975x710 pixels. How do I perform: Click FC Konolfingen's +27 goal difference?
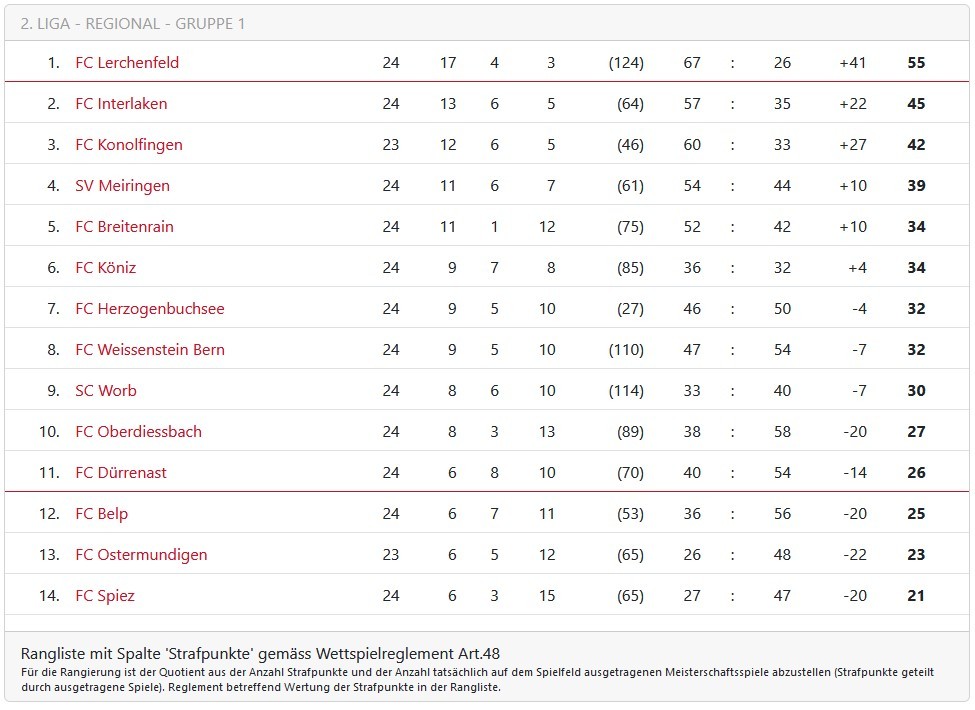853,145
